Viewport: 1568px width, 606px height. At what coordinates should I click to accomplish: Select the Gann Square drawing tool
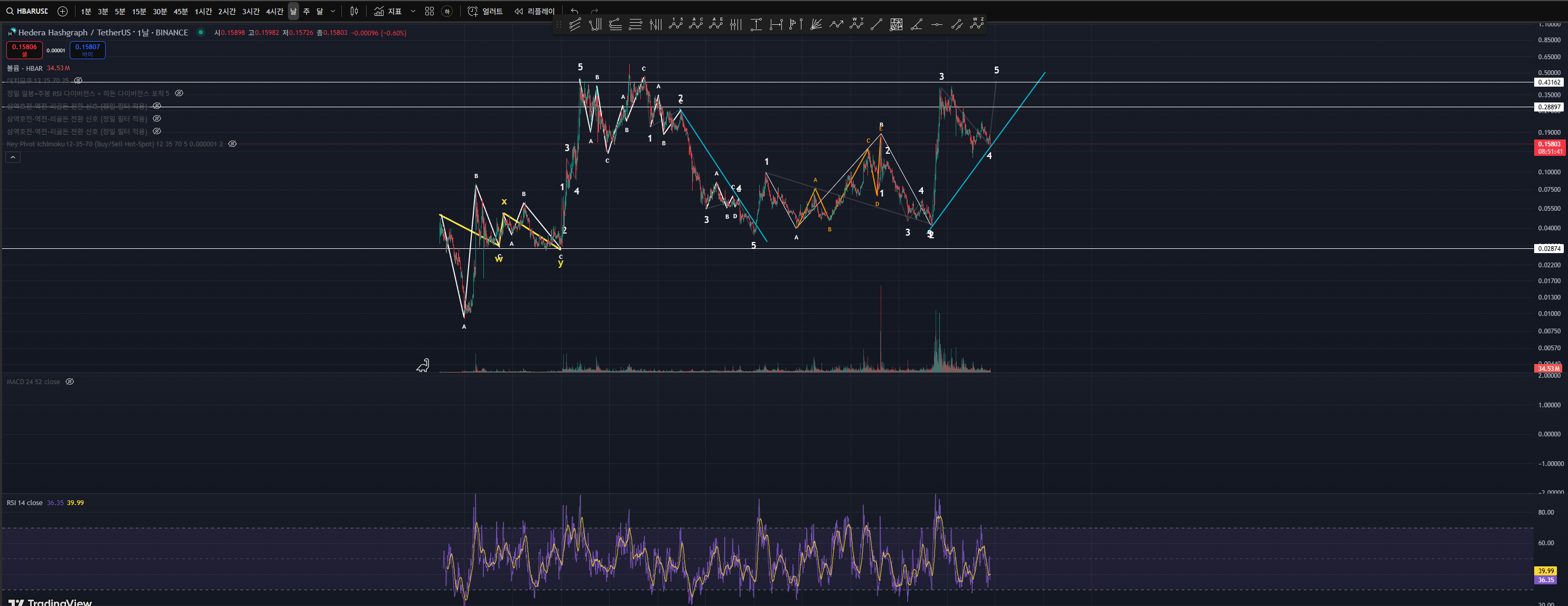pos(897,24)
